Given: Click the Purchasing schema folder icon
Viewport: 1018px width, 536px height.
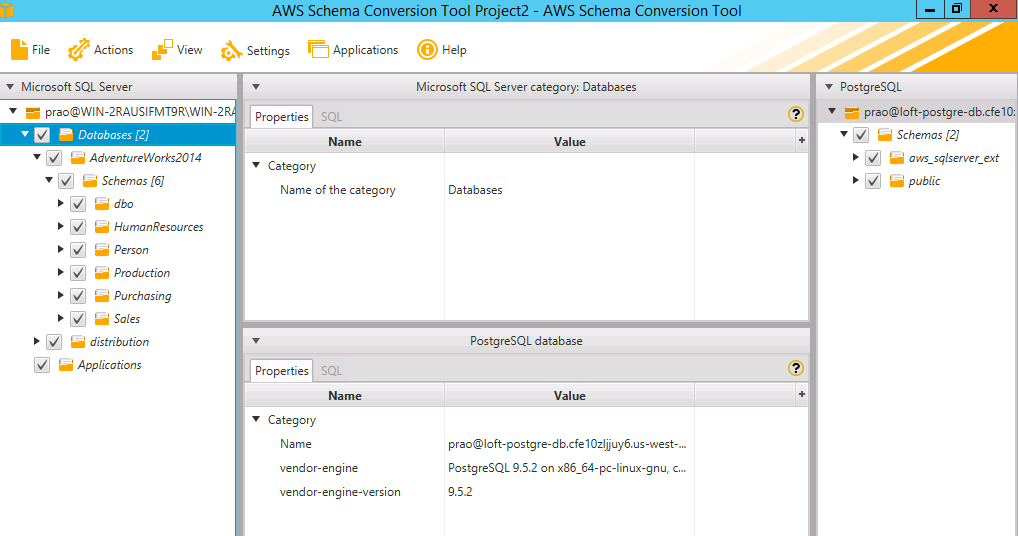Looking at the screenshot, I should 102,296.
